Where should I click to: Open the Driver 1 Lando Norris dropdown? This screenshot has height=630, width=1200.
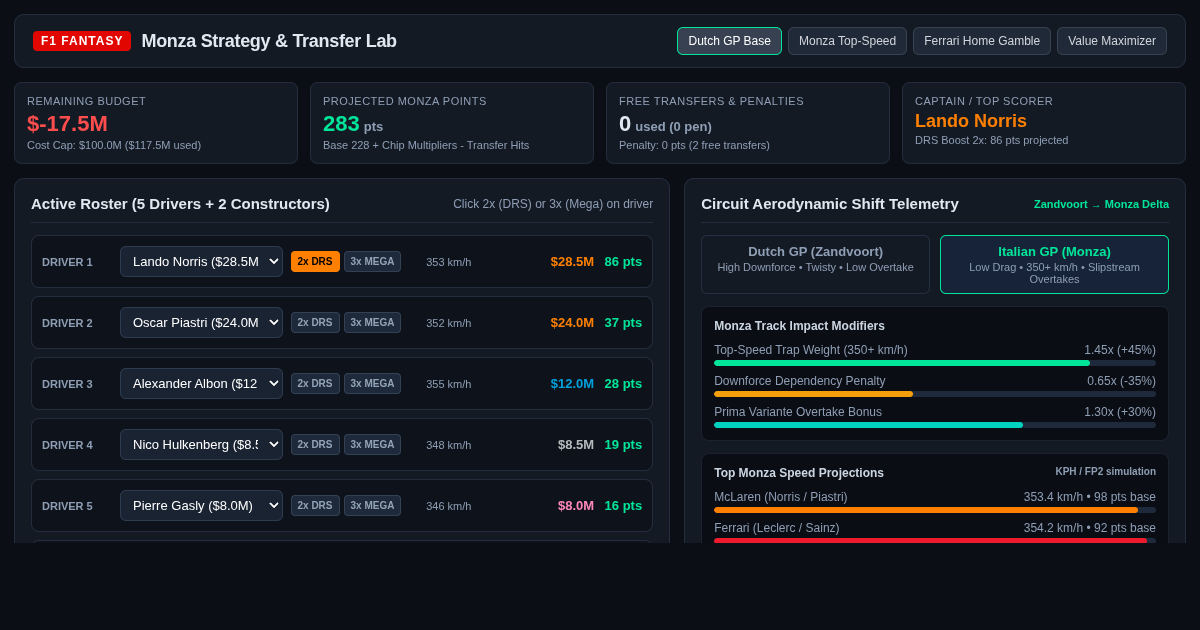[x=201, y=261]
